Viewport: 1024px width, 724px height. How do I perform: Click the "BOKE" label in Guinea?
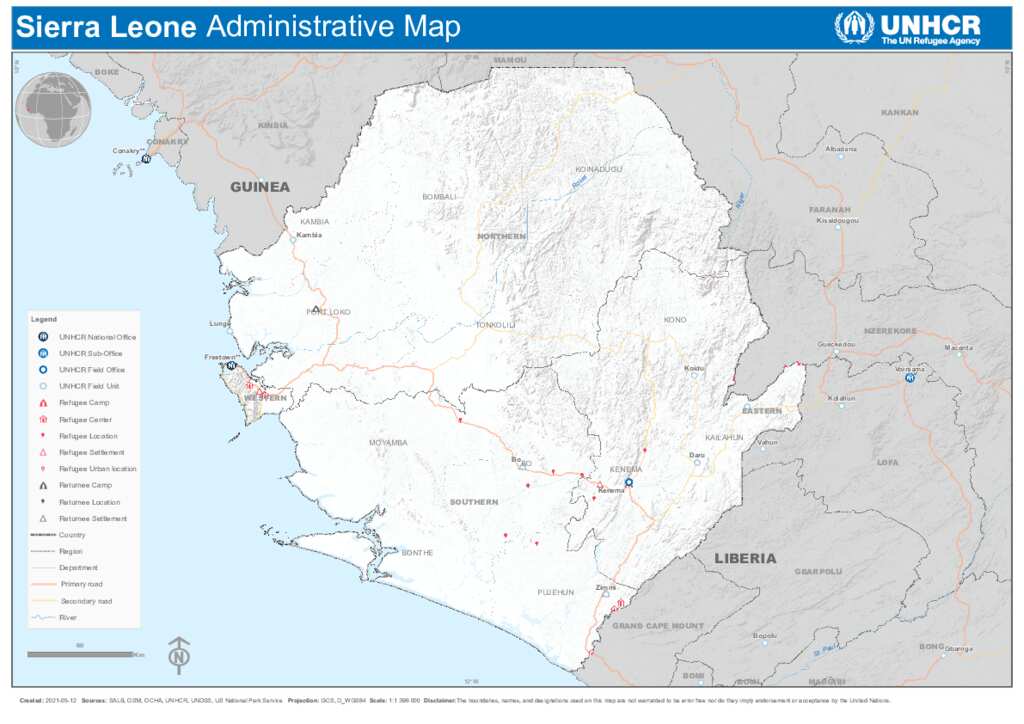(107, 72)
